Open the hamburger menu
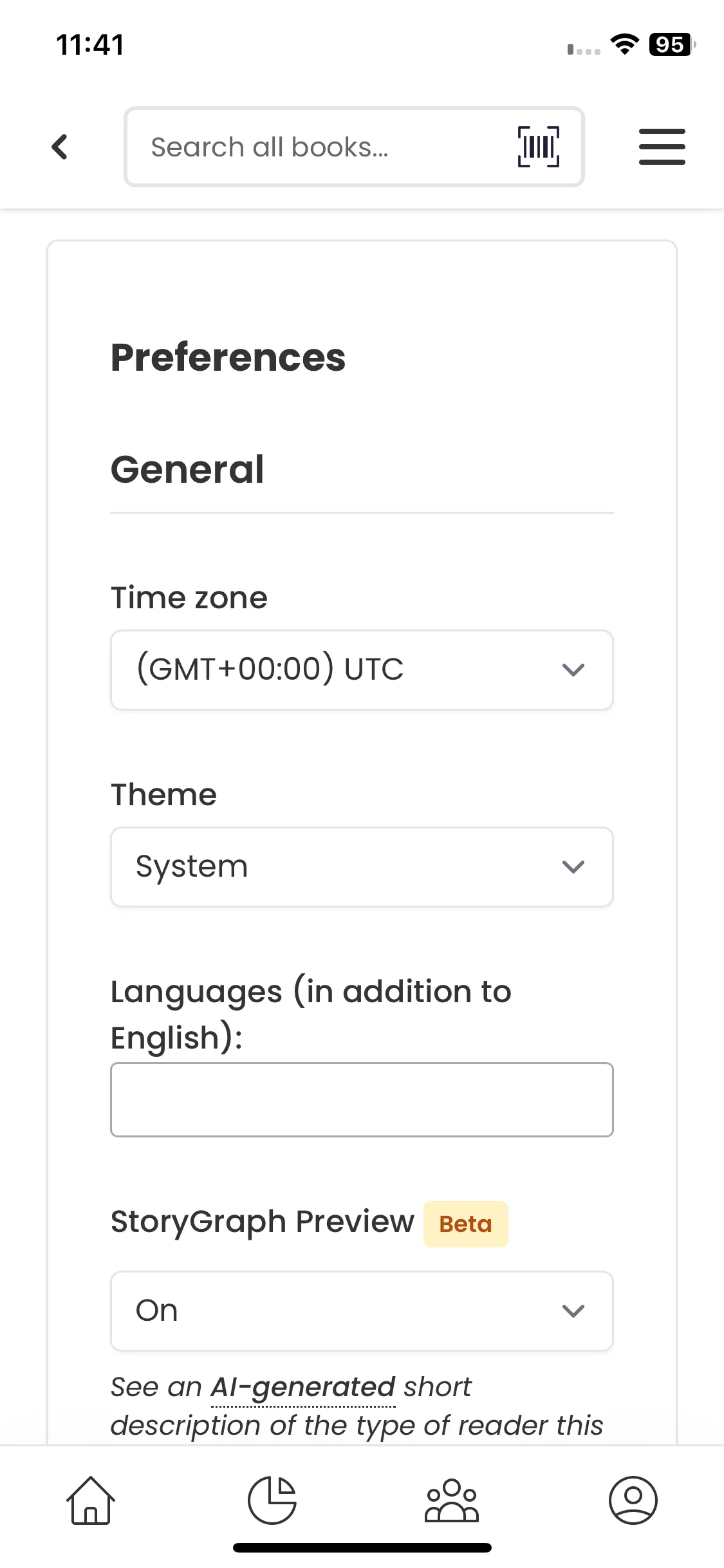The image size is (724, 1568). click(662, 147)
